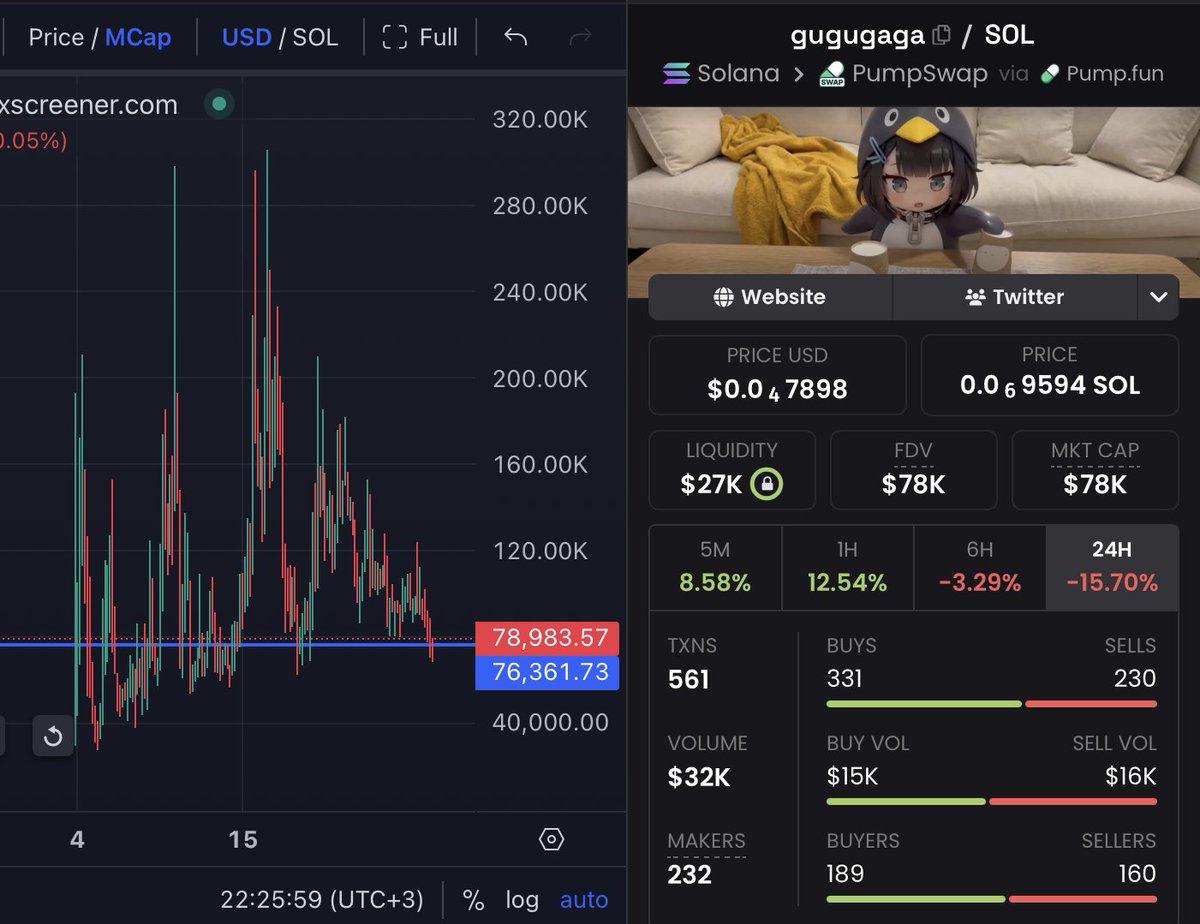Click the buy vol versus sell vol bar

991,802
